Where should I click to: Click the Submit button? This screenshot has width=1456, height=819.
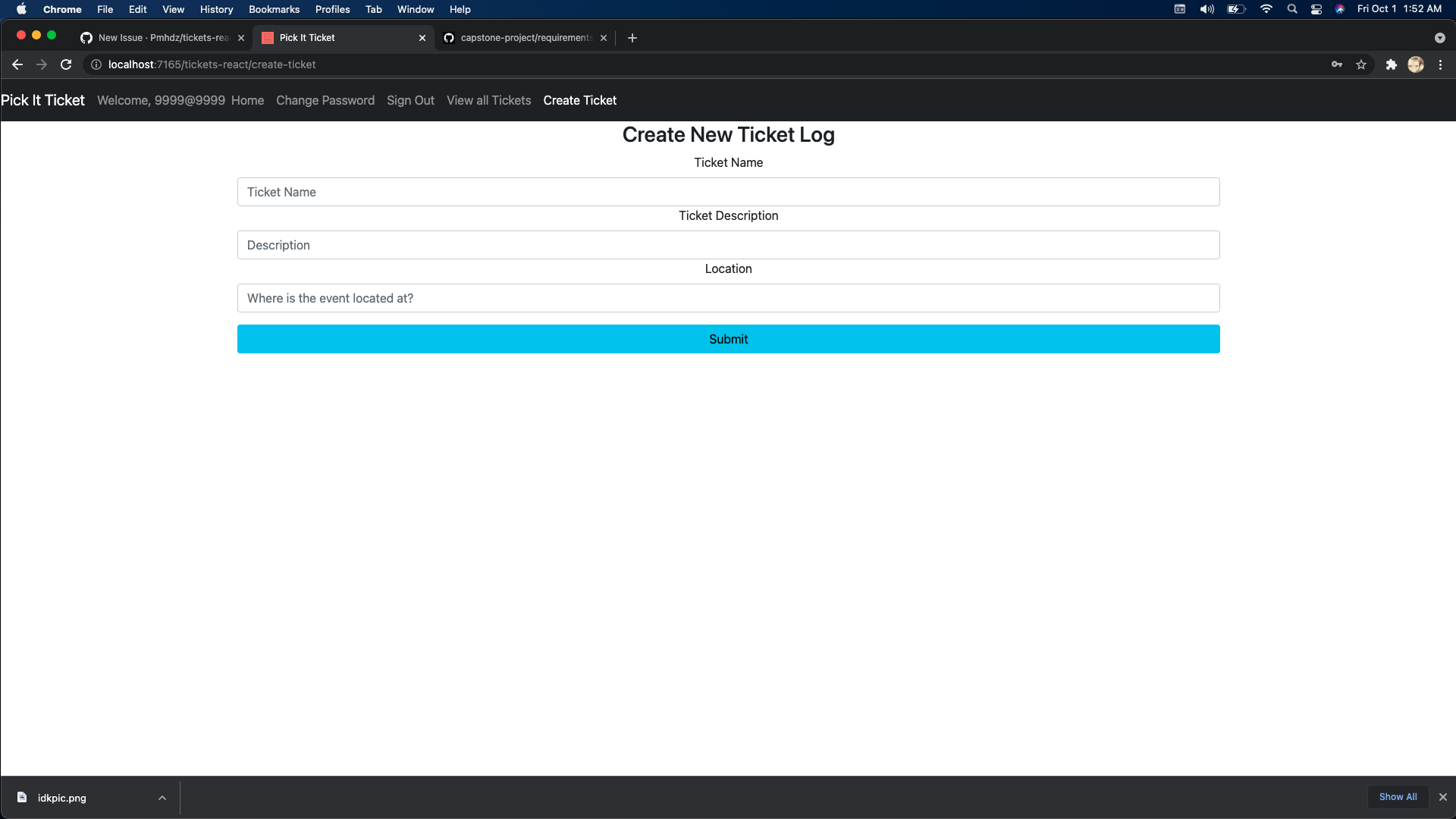[x=727, y=338]
